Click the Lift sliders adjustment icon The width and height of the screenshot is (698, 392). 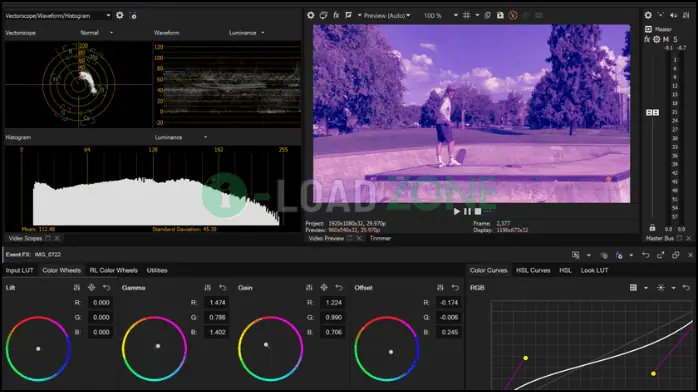(x=77, y=287)
